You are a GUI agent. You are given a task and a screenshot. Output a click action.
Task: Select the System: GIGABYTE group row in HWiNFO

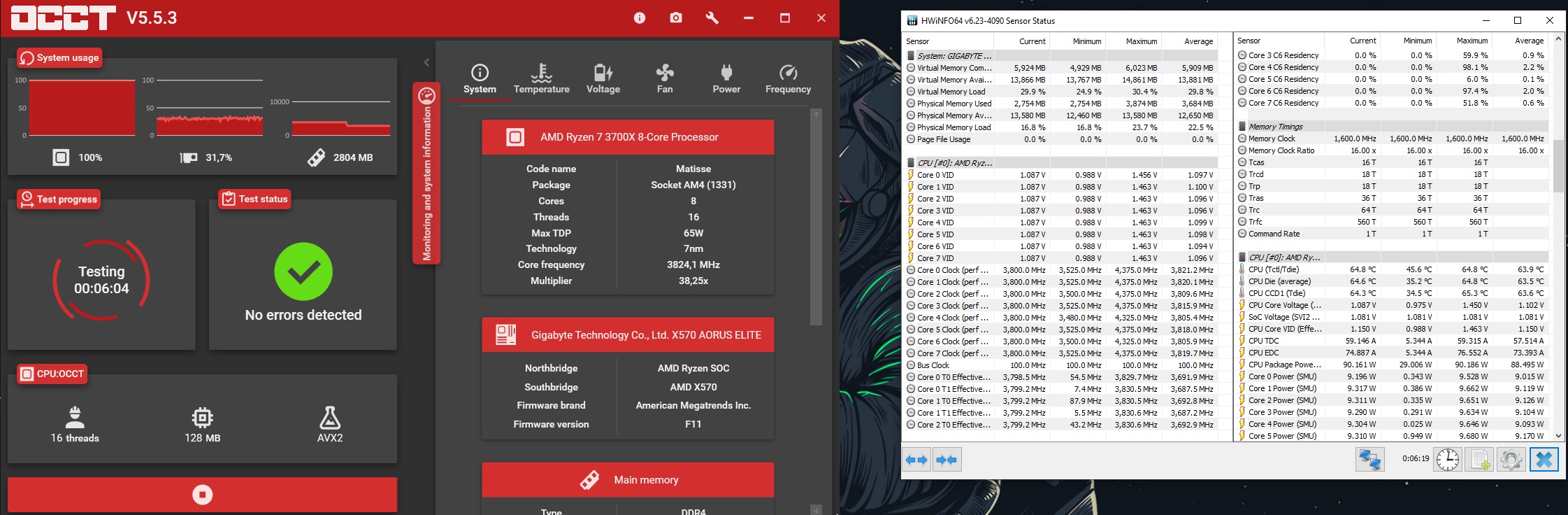(x=1061, y=56)
